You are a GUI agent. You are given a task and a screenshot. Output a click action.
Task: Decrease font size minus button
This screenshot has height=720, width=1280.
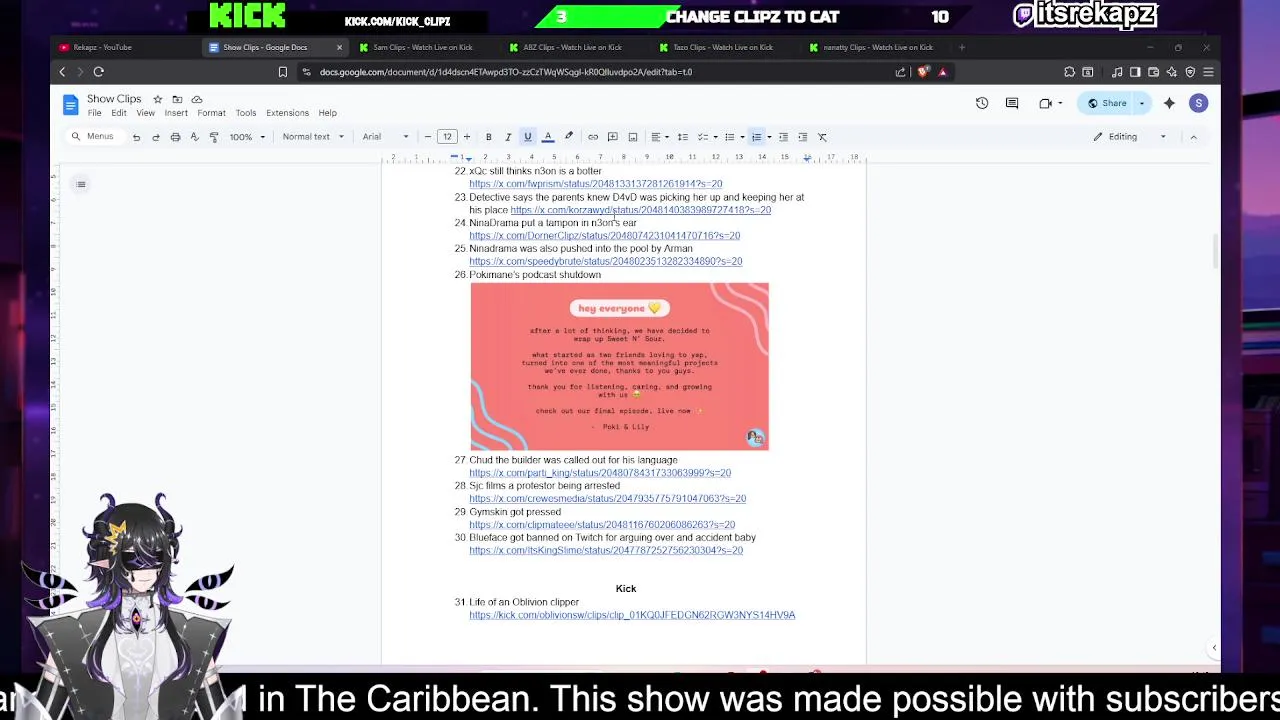pos(428,137)
